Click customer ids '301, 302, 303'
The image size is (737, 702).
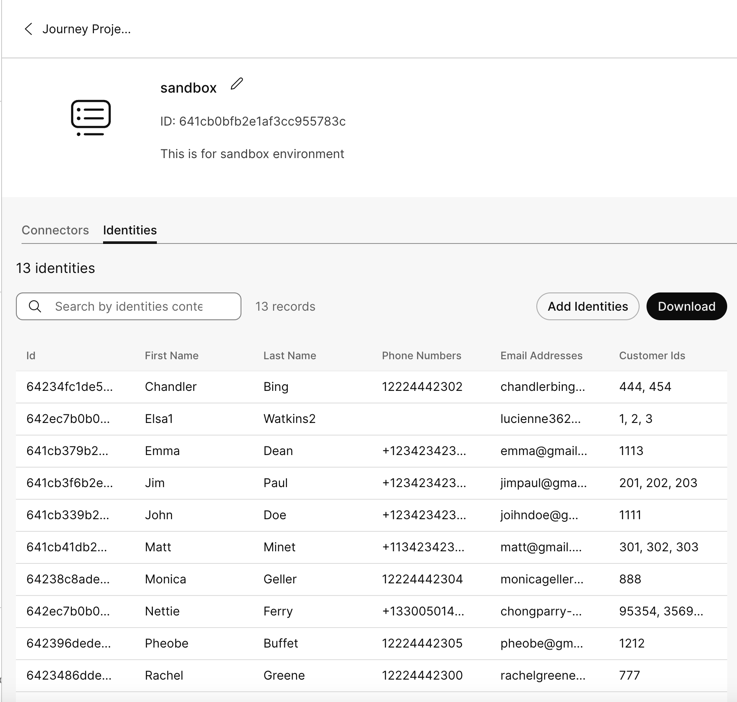point(659,547)
